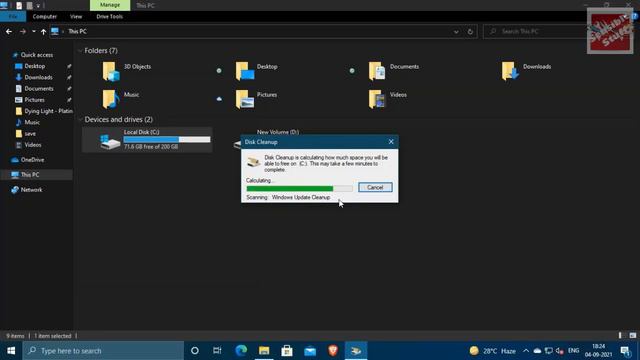This screenshot has width=640, height=360.
Task: Select the Local Disk (C:) drive
Action: 147,140
